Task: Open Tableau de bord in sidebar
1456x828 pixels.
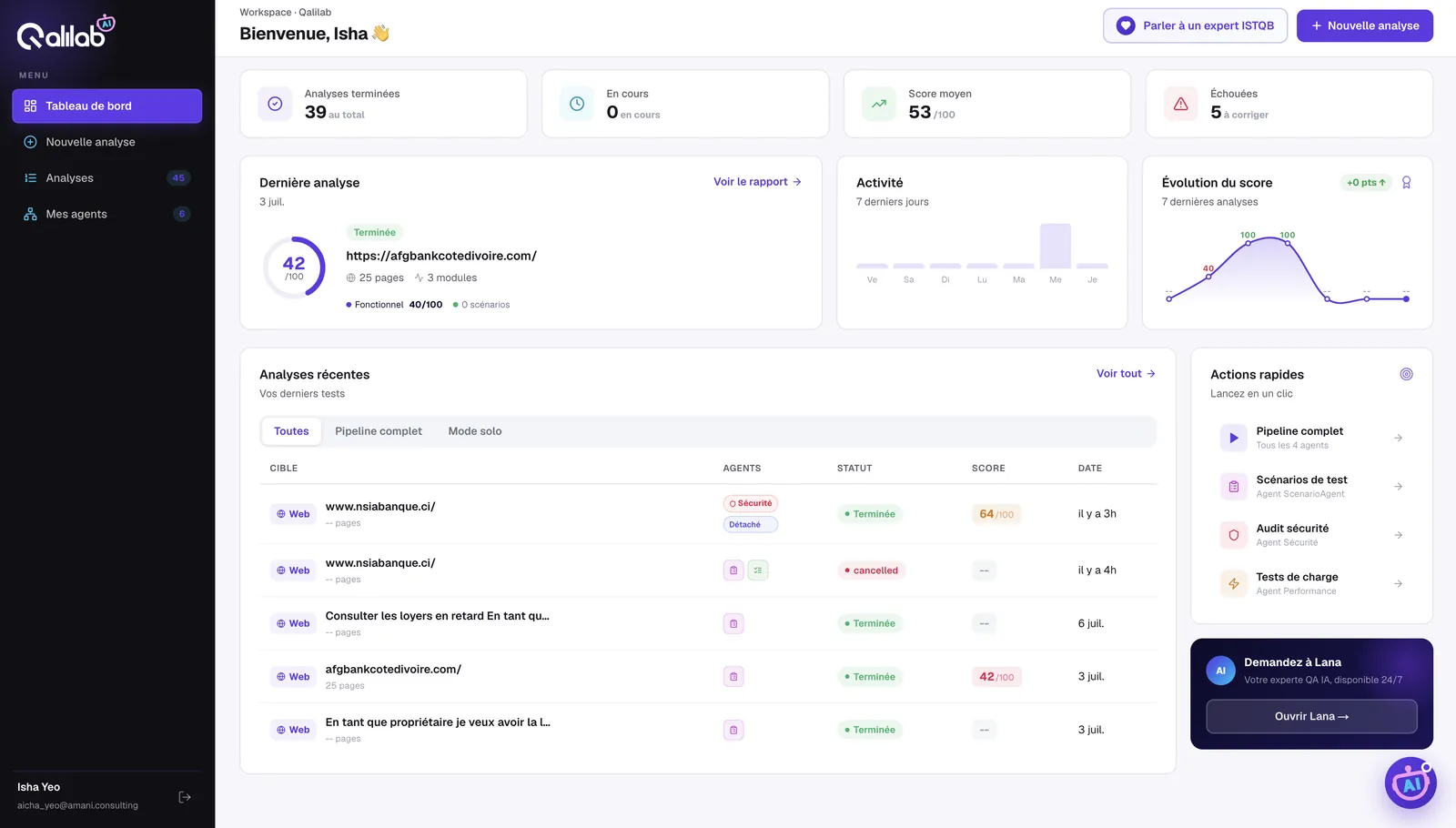Action: 107,106
